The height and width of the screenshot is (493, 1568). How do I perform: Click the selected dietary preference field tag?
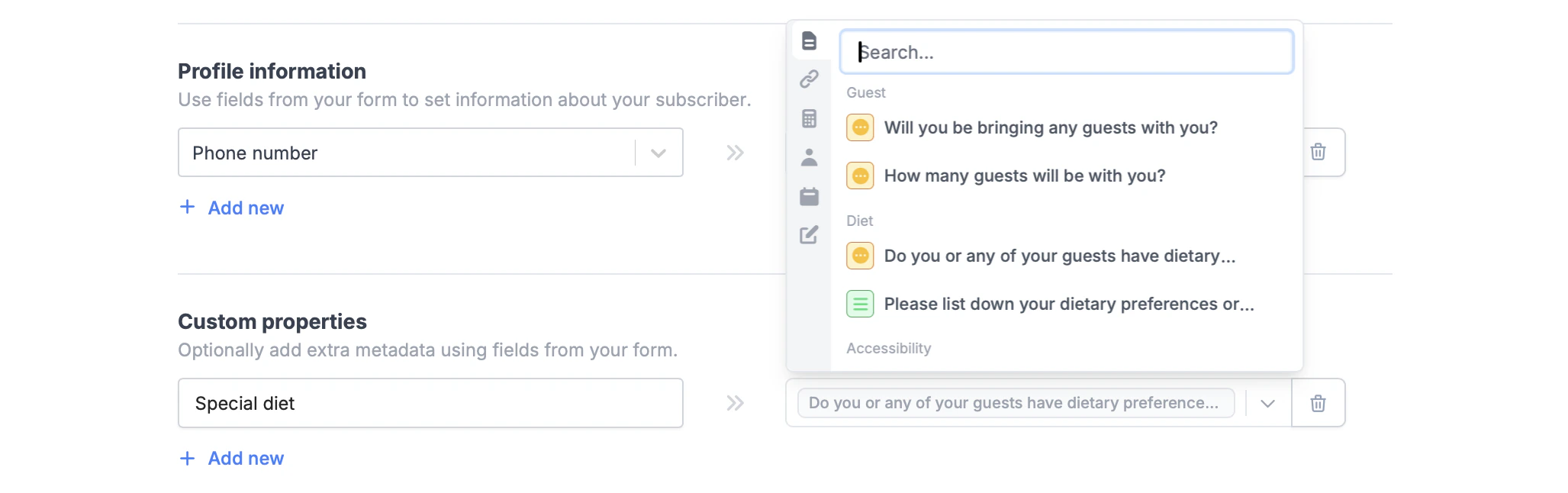click(x=1016, y=403)
